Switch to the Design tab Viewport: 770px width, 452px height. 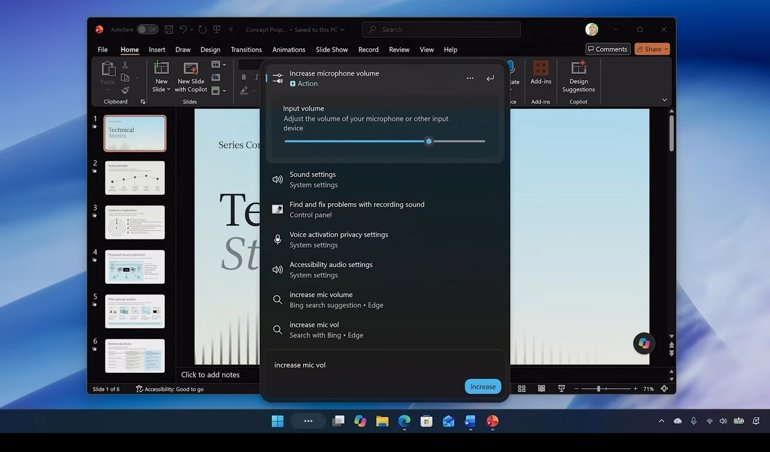pyautogui.click(x=210, y=50)
